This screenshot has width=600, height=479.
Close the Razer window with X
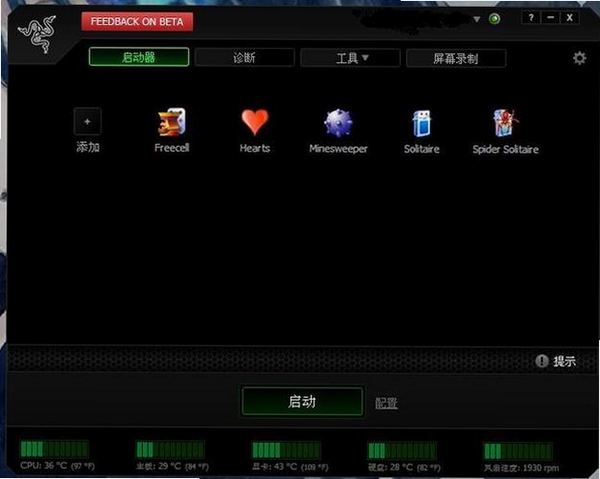point(570,18)
